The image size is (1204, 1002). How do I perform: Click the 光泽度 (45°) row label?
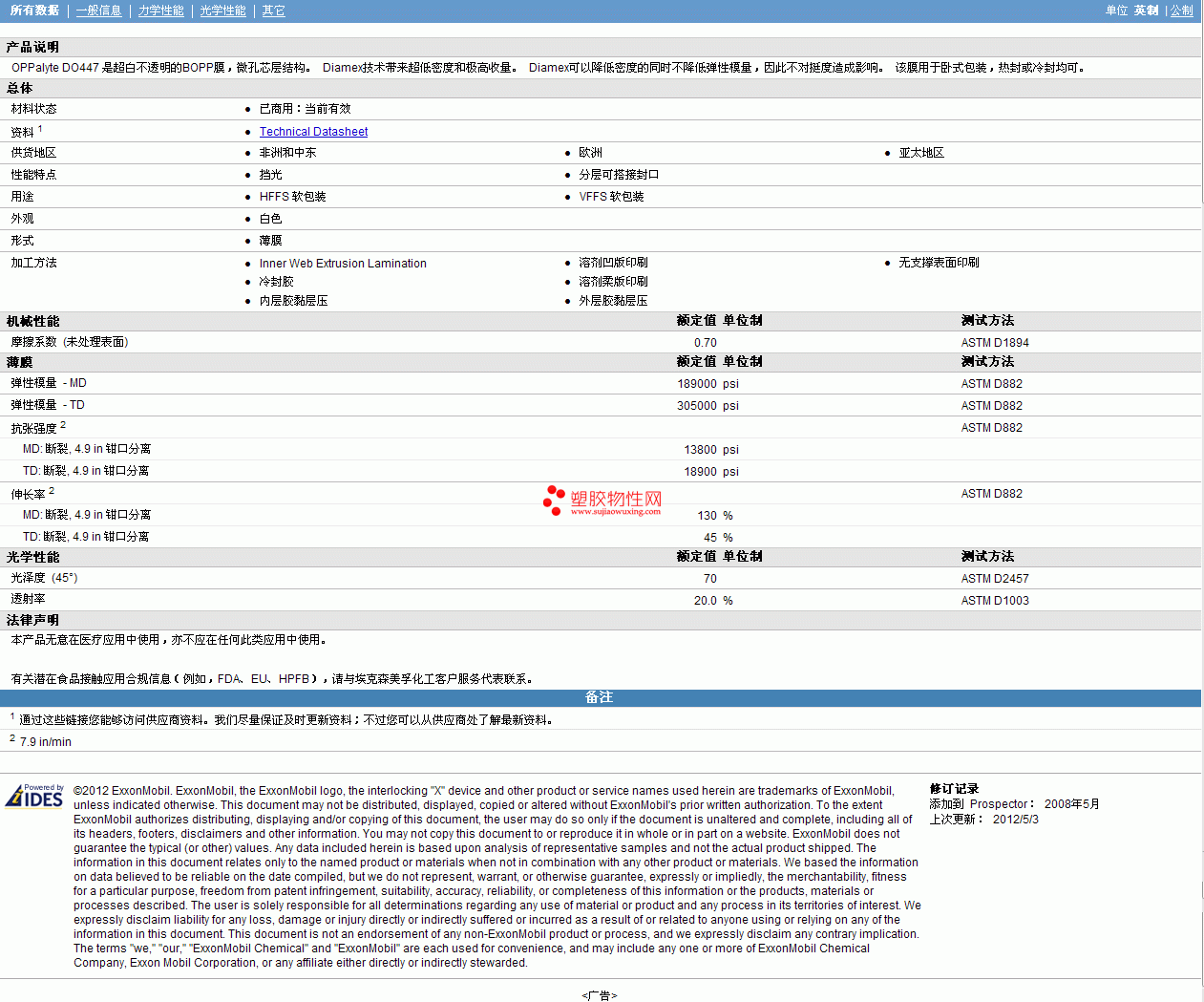pyautogui.click(x=44, y=578)
